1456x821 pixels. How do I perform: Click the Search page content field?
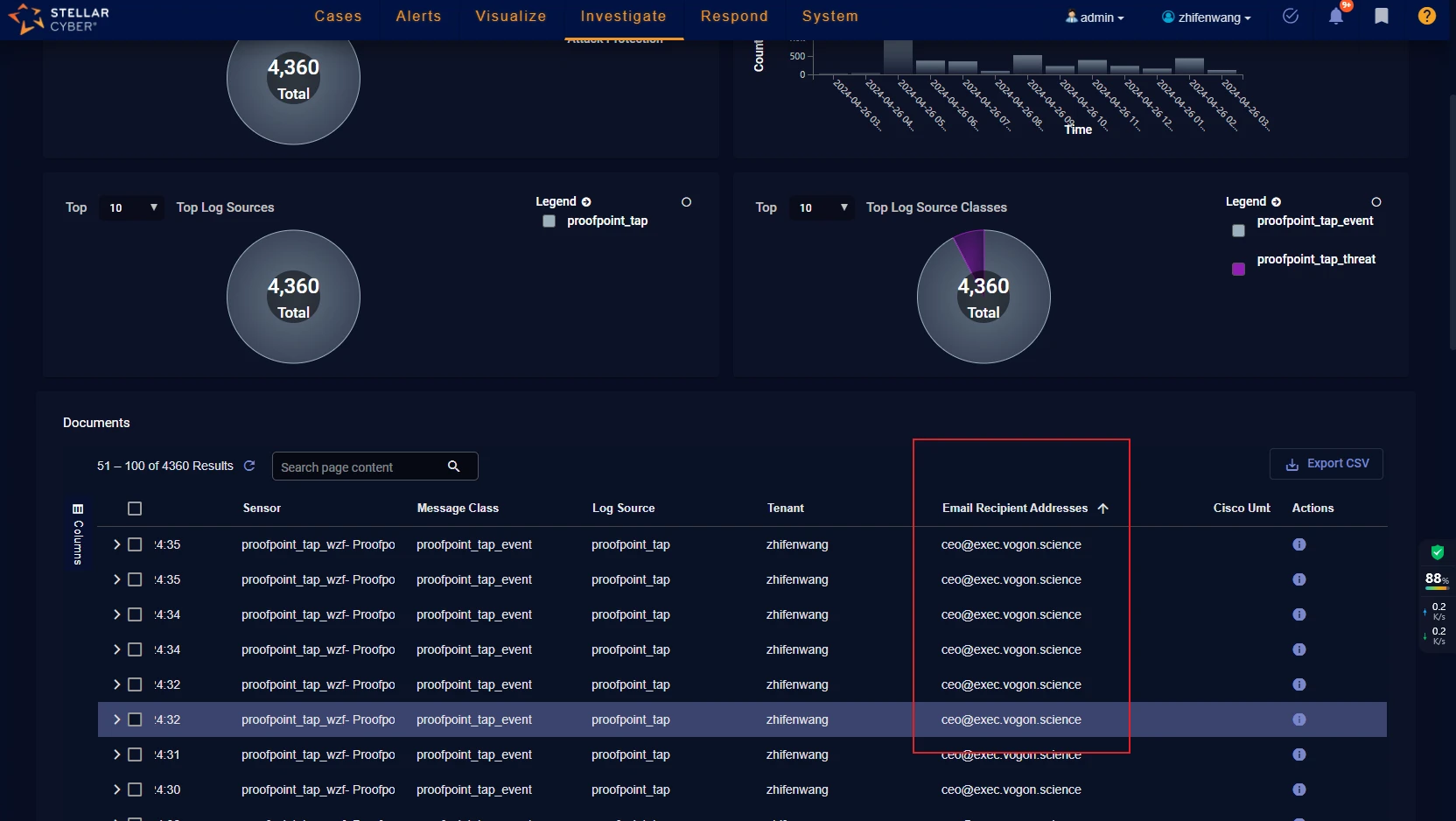(x=359, y=467)
